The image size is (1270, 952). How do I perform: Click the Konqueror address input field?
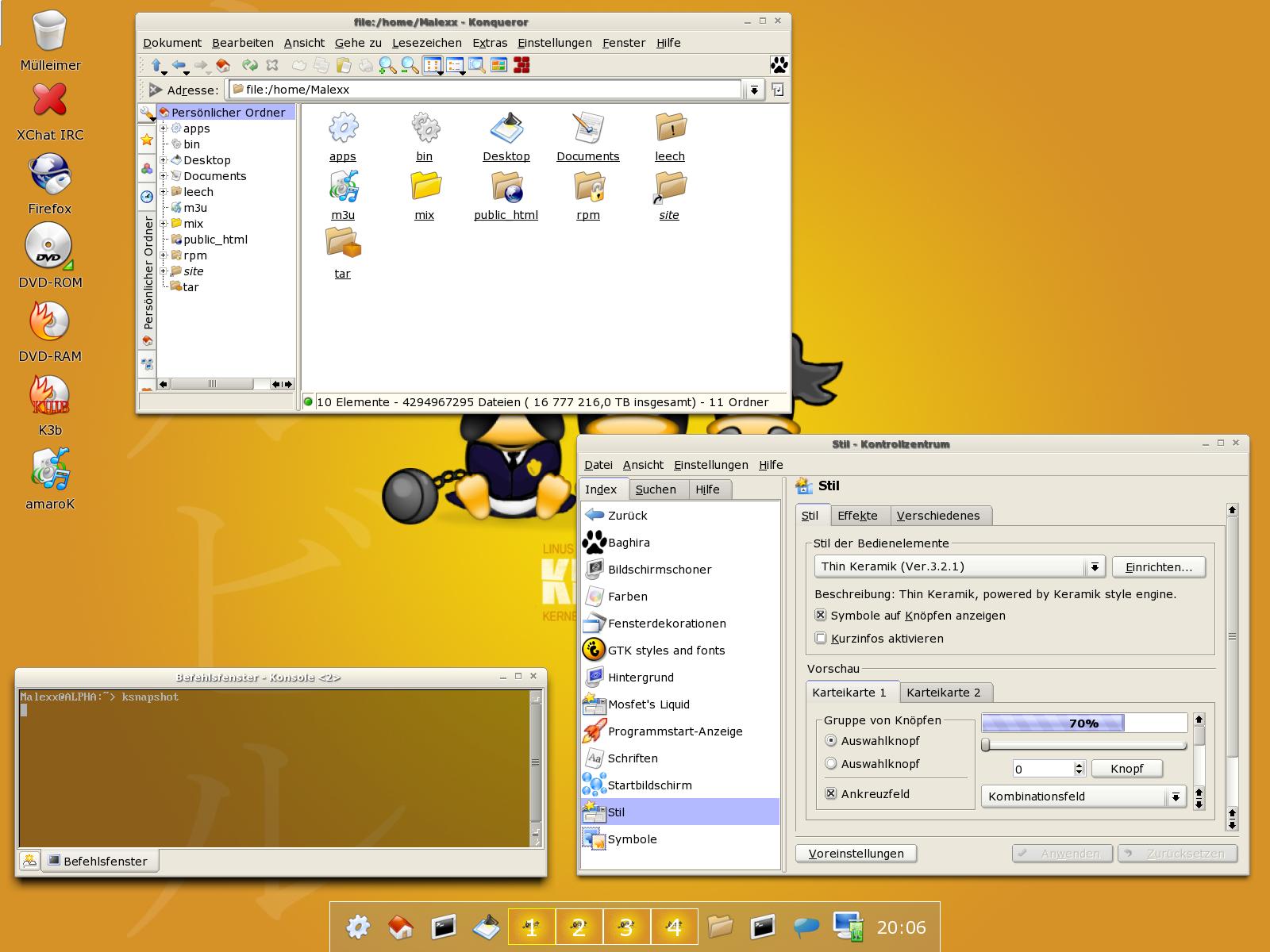click(485, 90)
